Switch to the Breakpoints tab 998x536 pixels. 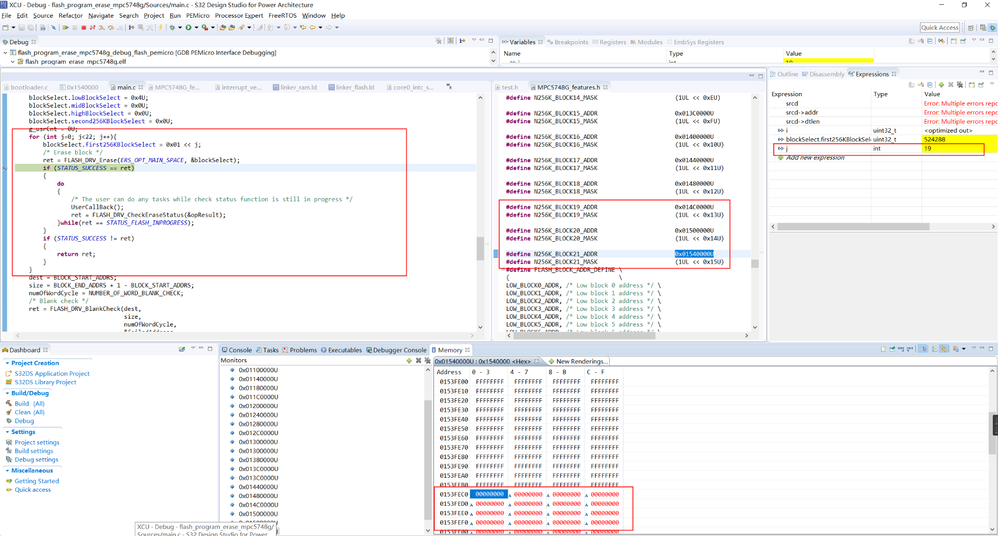(567, 42)
